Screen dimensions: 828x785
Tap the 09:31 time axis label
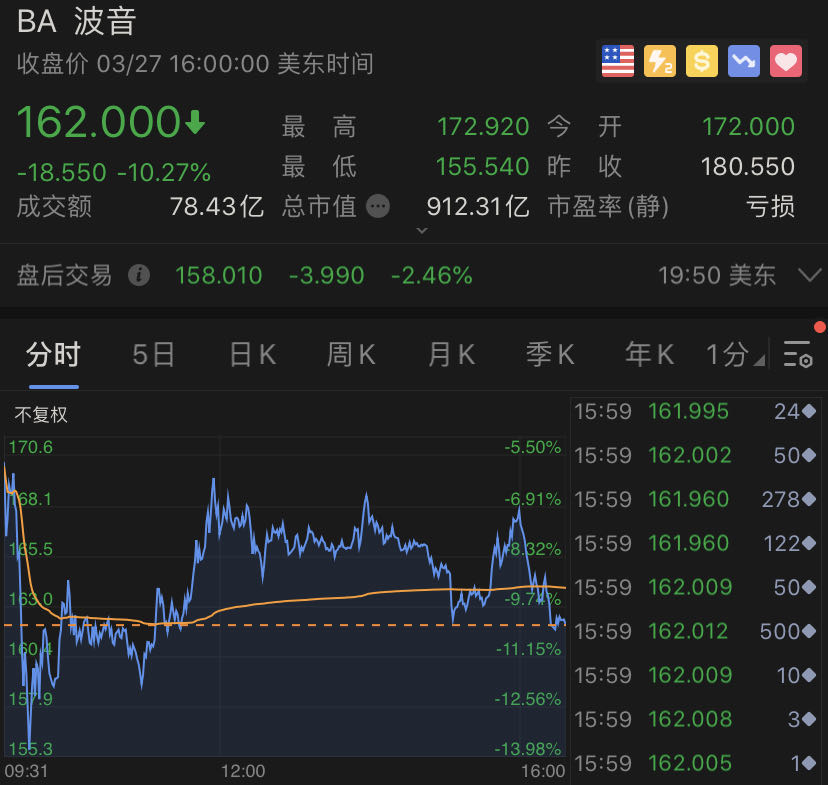tap(26, 771)
